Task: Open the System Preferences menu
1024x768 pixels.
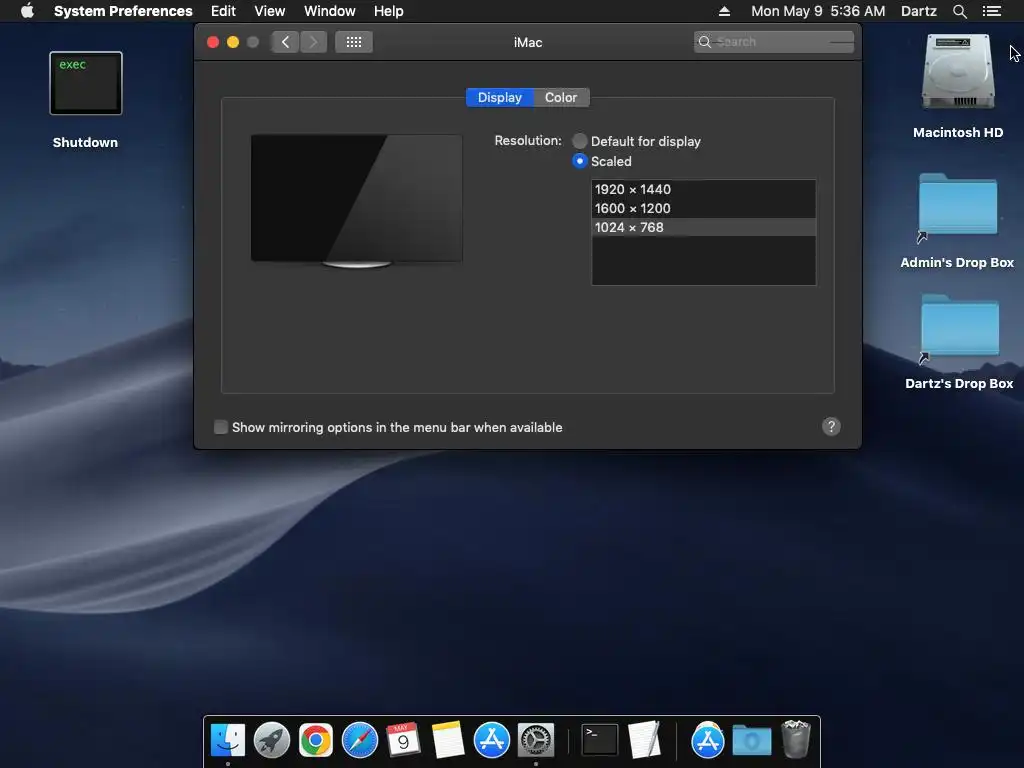Action: pyautogui.click(x=123, y=11)
